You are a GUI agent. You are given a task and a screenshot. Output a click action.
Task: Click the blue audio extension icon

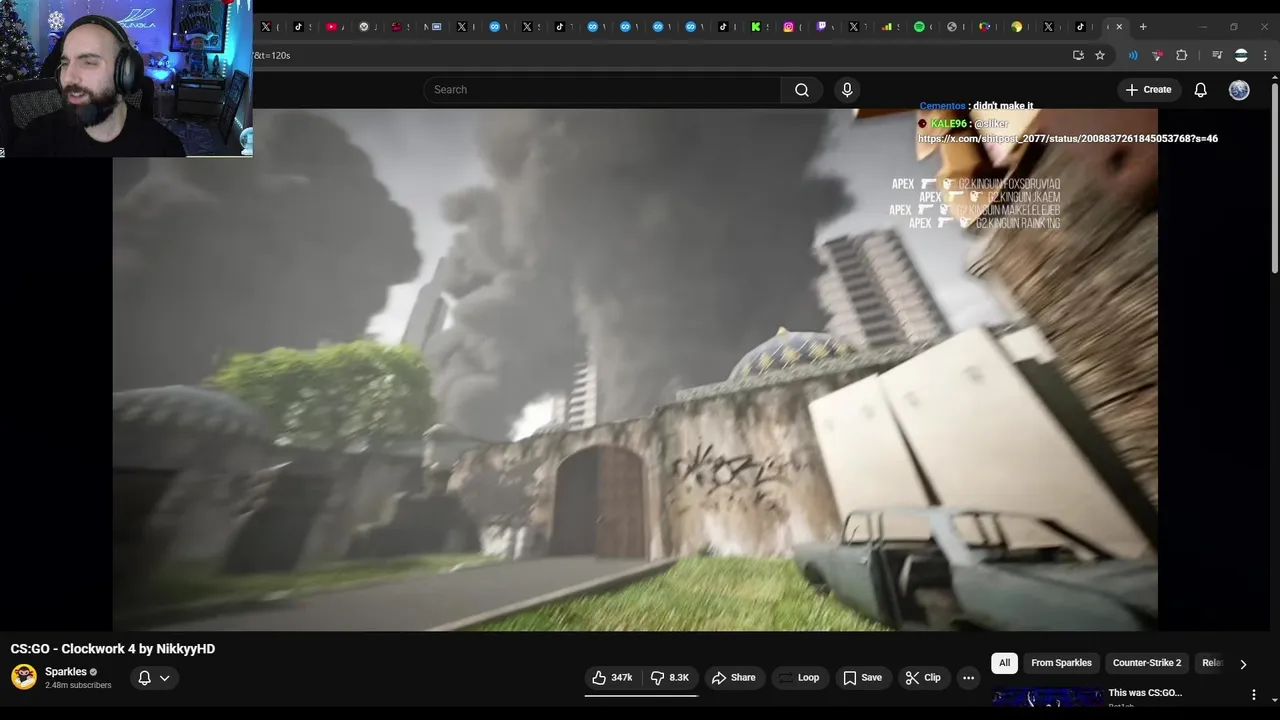tap(1133, 55)
